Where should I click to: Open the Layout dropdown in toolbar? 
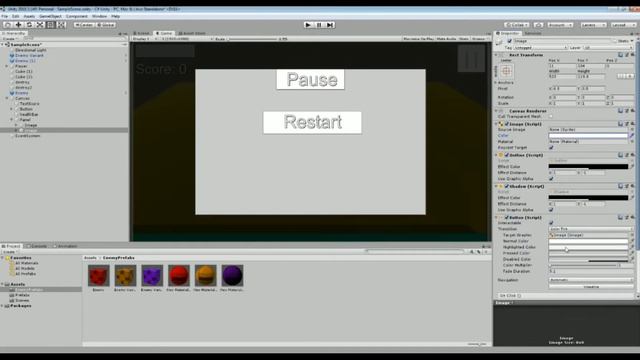pyautogui.click(x=623, y=25)
